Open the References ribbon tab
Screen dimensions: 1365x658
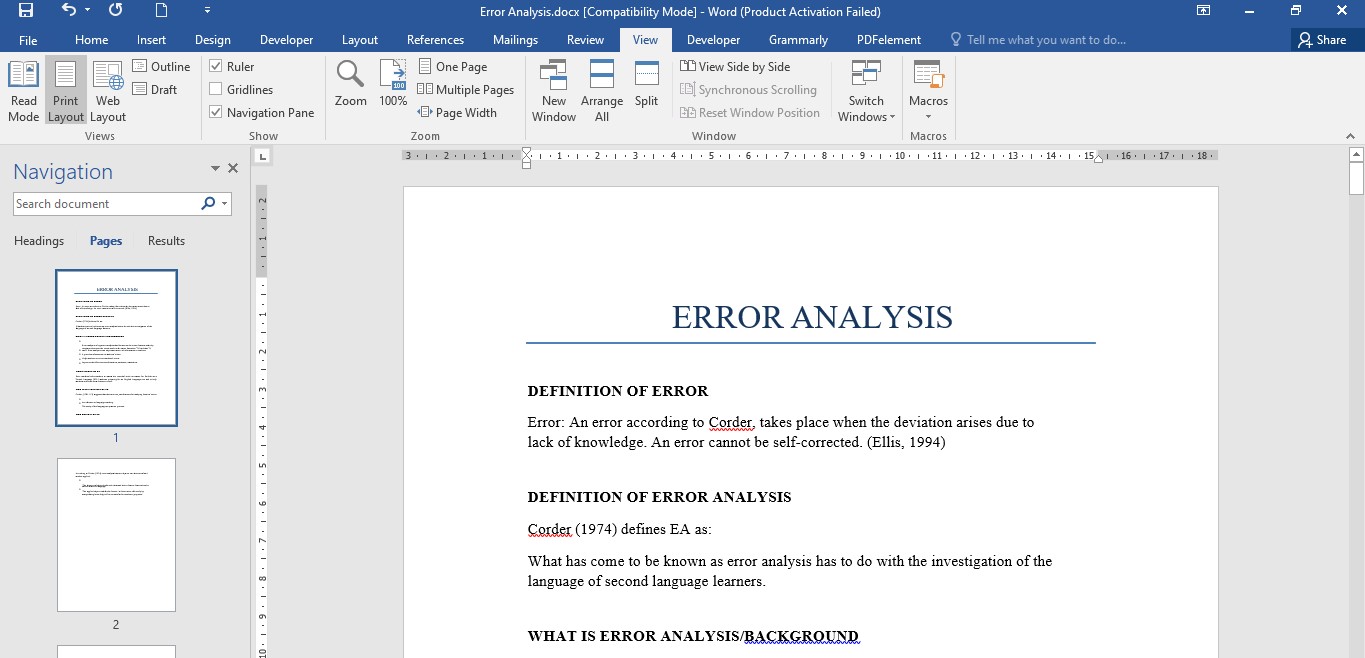[435, 40]
